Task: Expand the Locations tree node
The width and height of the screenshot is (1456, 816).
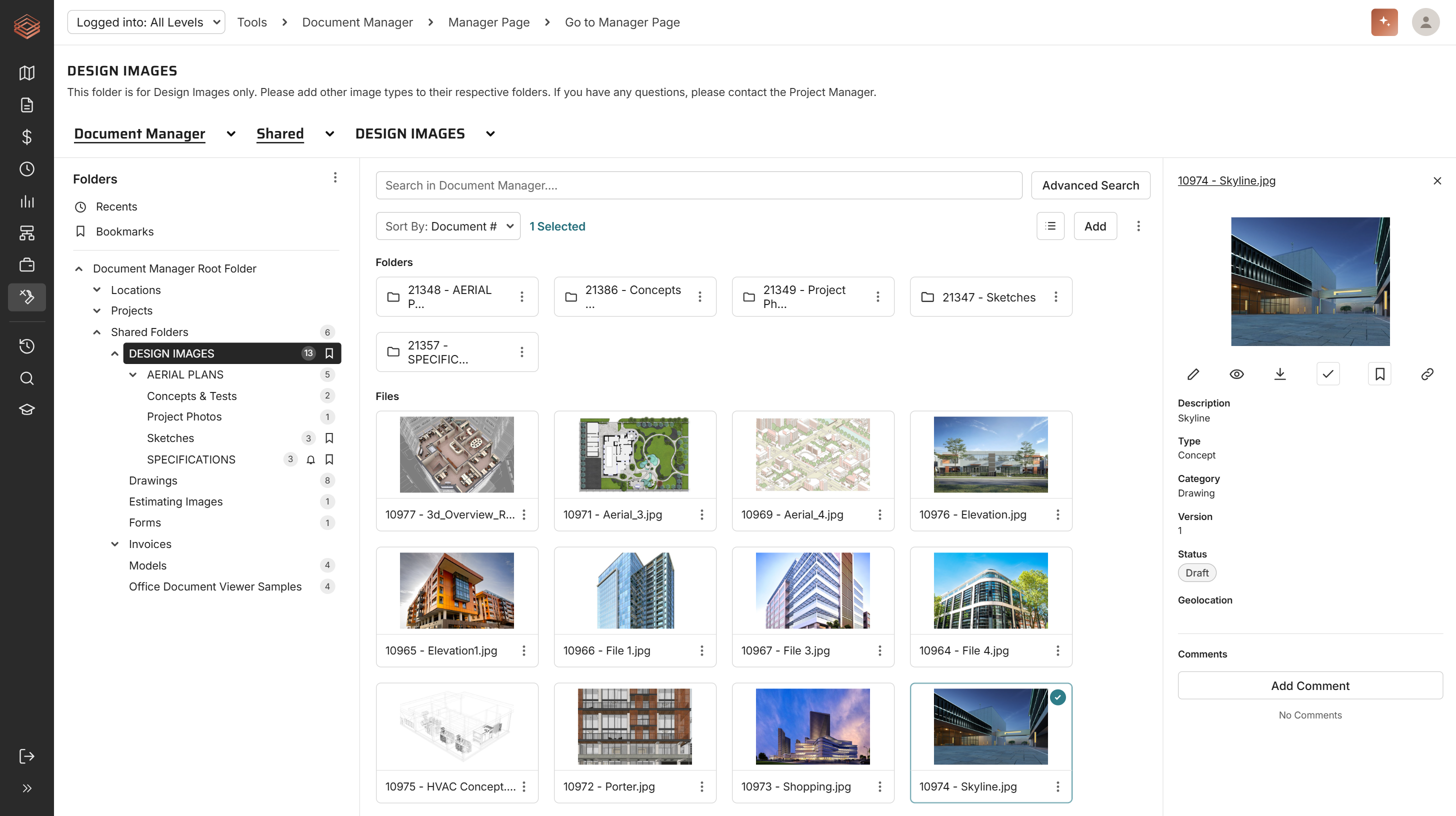Action: click(96, 290)
